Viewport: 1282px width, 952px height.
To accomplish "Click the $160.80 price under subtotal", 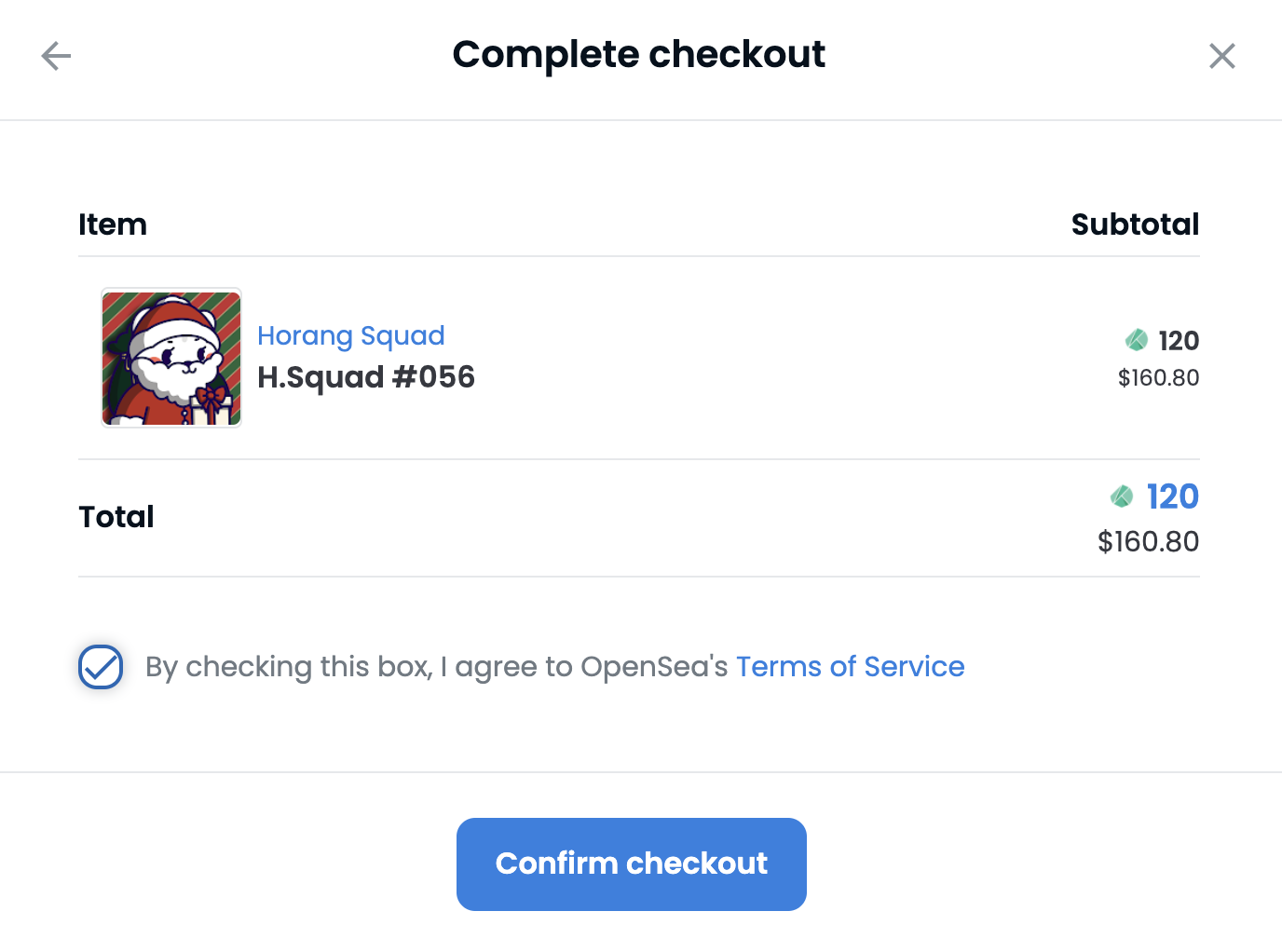I will coord(1158,378).
